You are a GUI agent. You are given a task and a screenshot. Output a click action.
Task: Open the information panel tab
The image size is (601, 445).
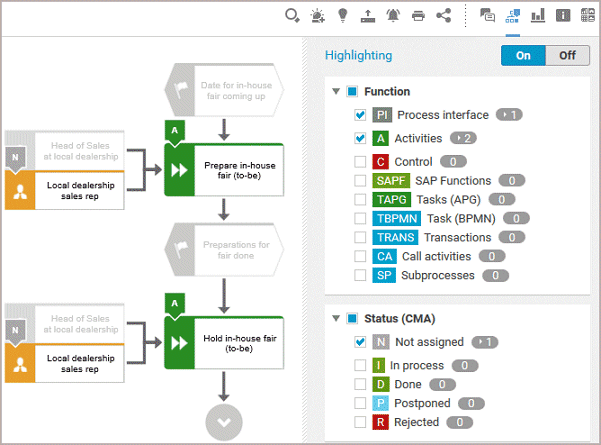coord(563,15)
